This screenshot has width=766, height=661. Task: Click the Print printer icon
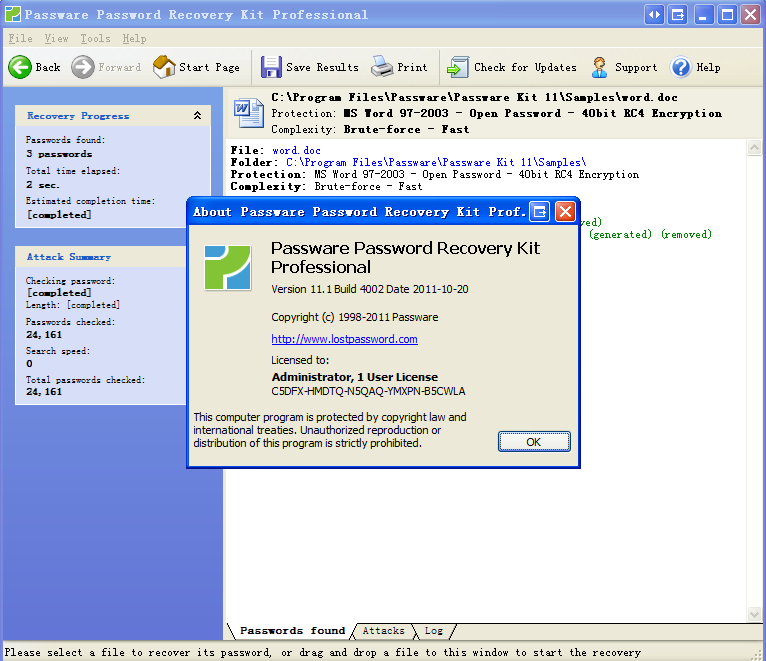click(382, 66)
